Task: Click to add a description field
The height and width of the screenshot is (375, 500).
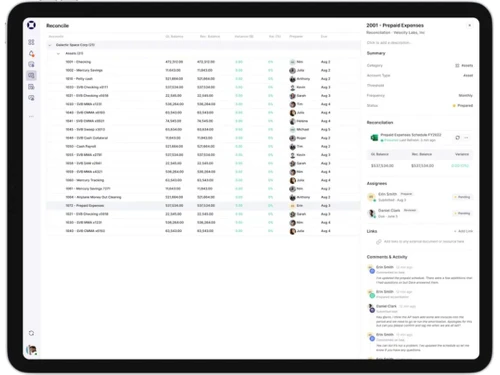Action: [389, 43]
